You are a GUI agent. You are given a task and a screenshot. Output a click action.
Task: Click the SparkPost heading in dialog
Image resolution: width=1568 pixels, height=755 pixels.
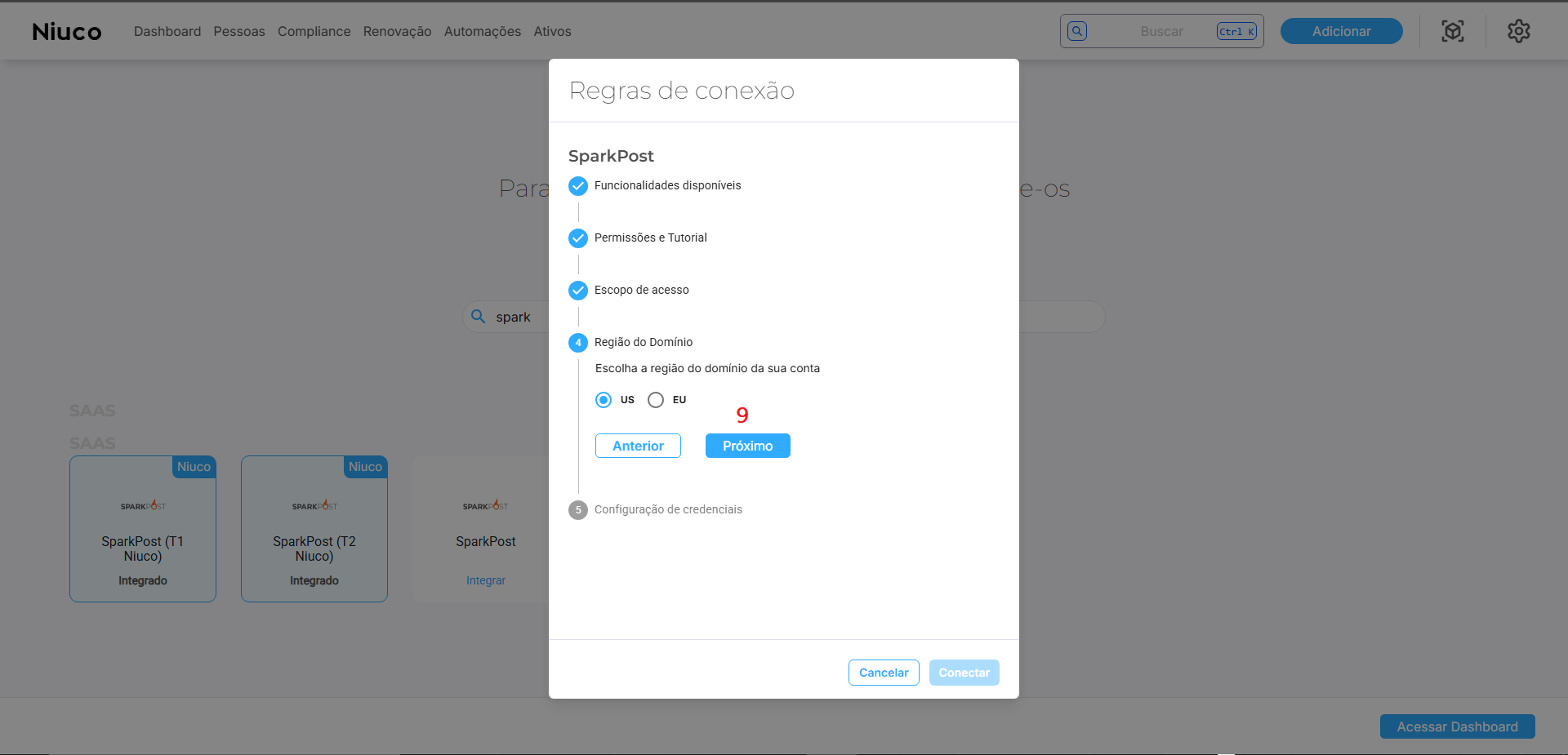click(611, 156)
